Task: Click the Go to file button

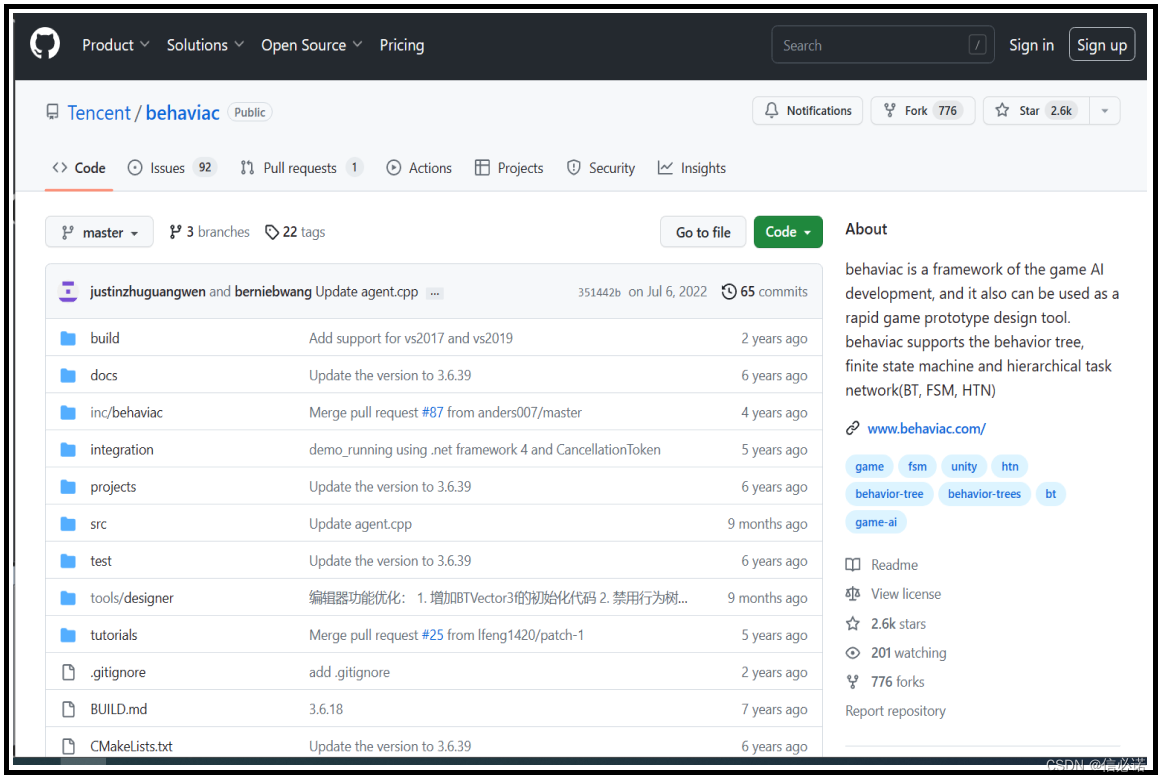Action: pos(703,232)
